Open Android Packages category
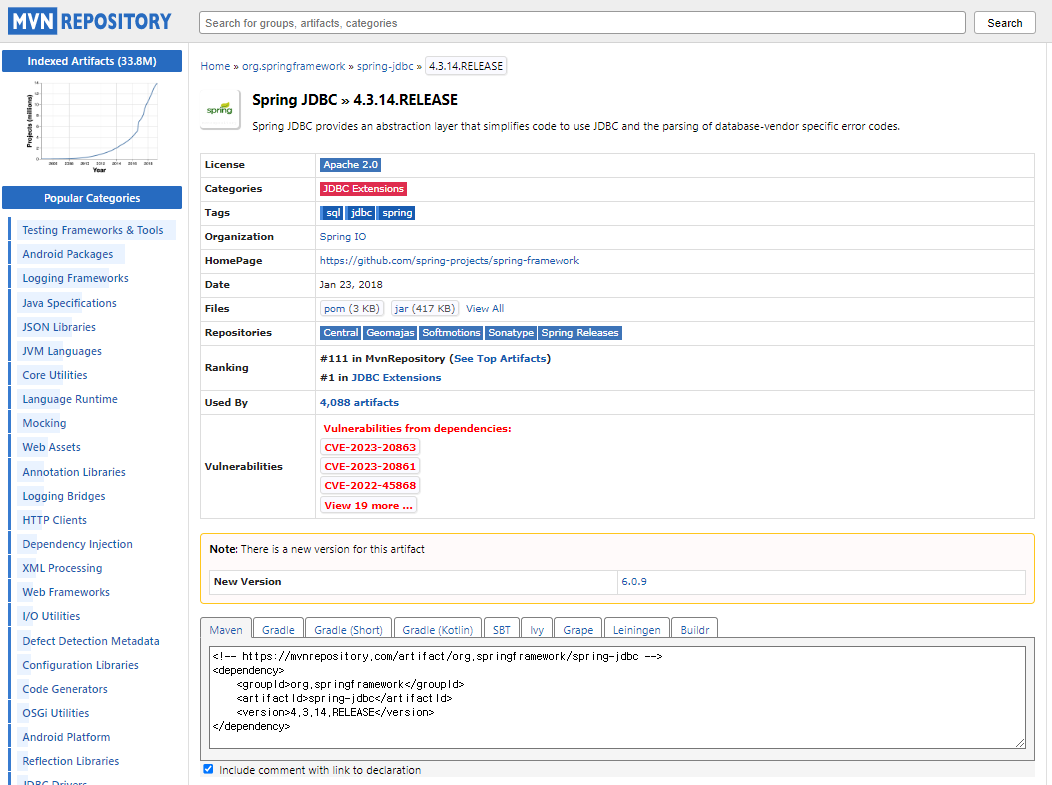 68,254
